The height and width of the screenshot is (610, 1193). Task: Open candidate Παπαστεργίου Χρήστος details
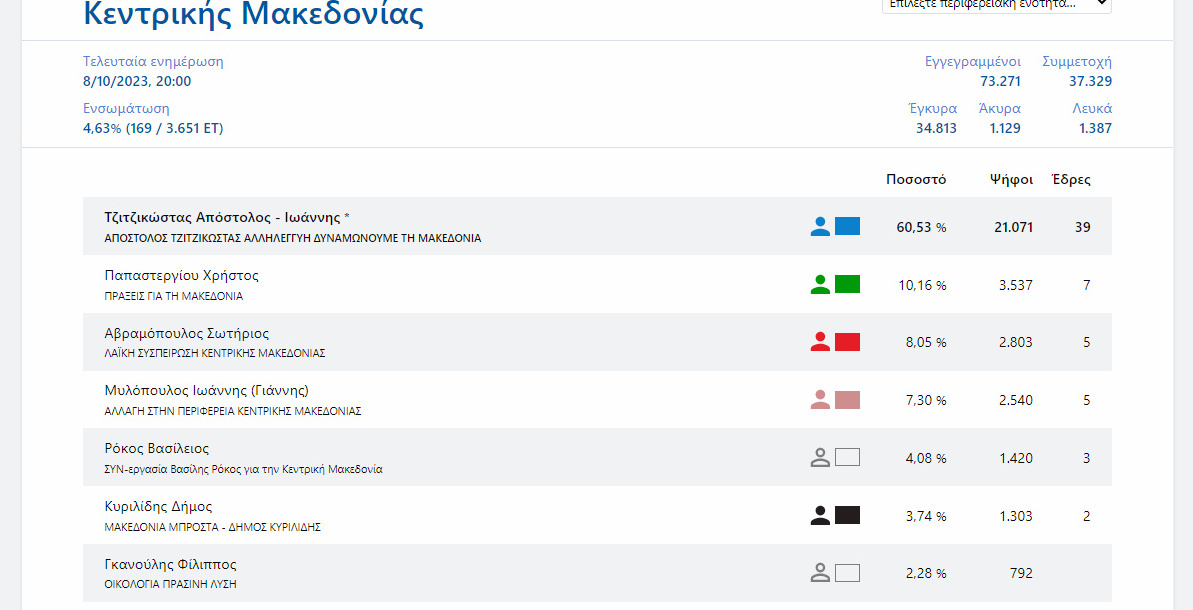pos(181,275)
